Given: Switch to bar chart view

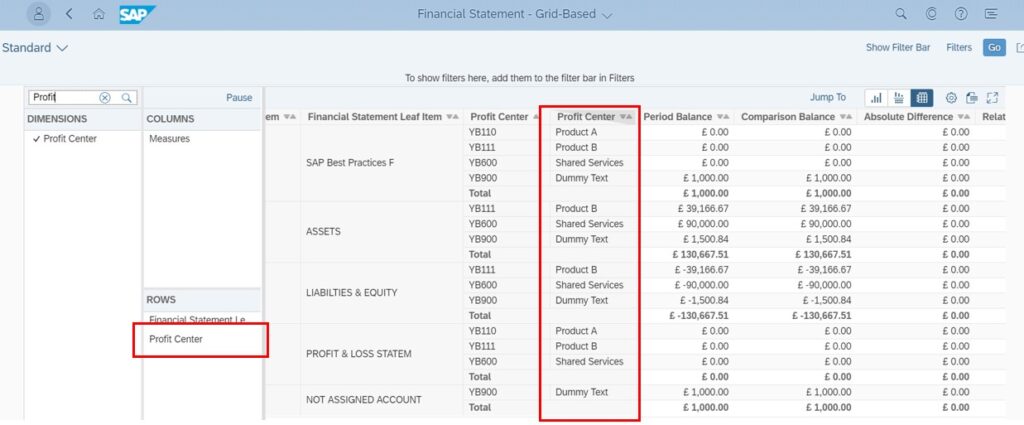Looking at the screenshot, I should click(x=876, y=98).
